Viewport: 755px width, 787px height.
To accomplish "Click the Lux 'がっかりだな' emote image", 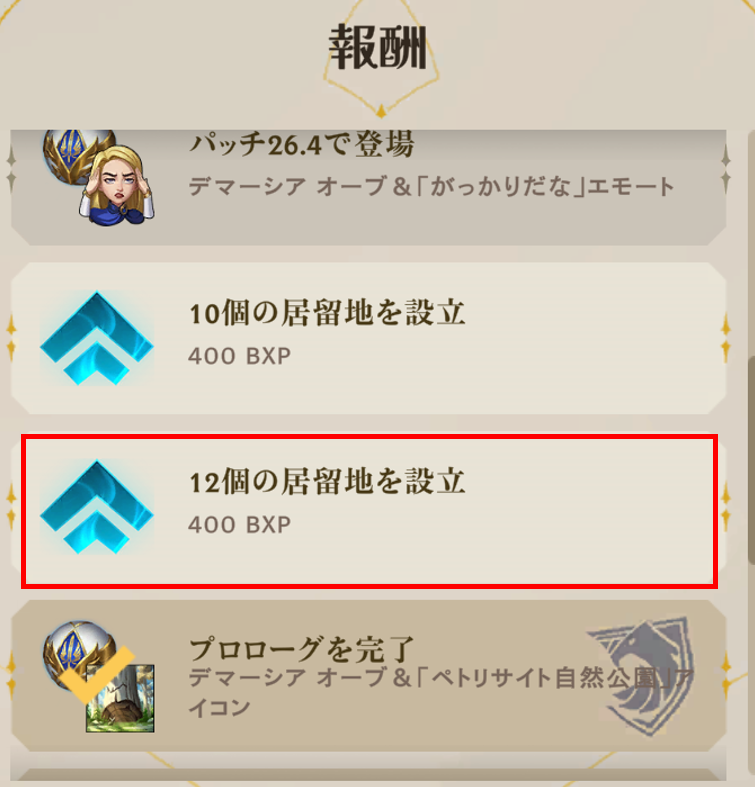I will tap(117, 185).
